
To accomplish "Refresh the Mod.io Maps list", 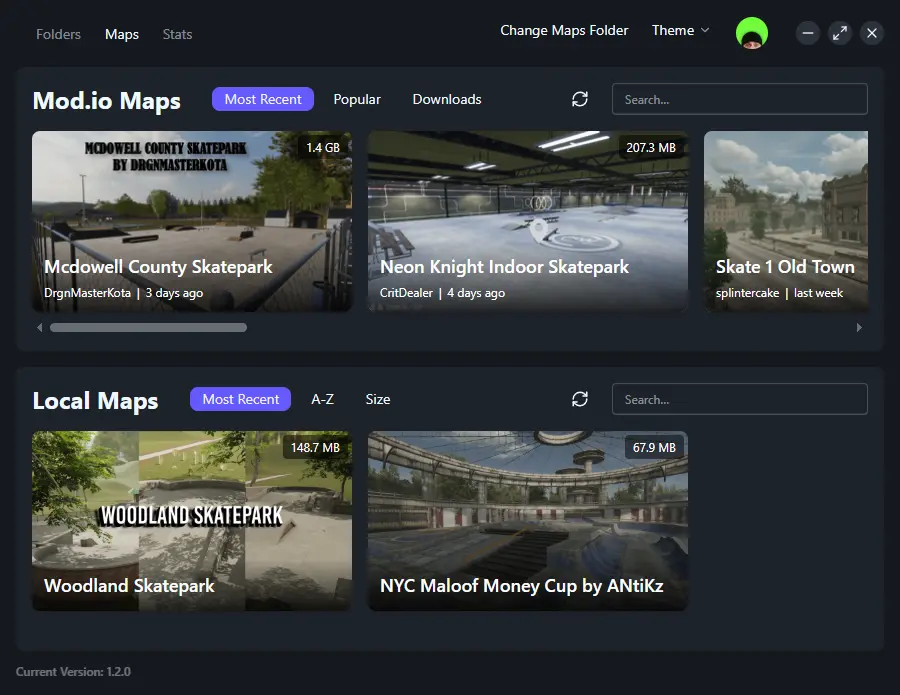I will point(580,99).
